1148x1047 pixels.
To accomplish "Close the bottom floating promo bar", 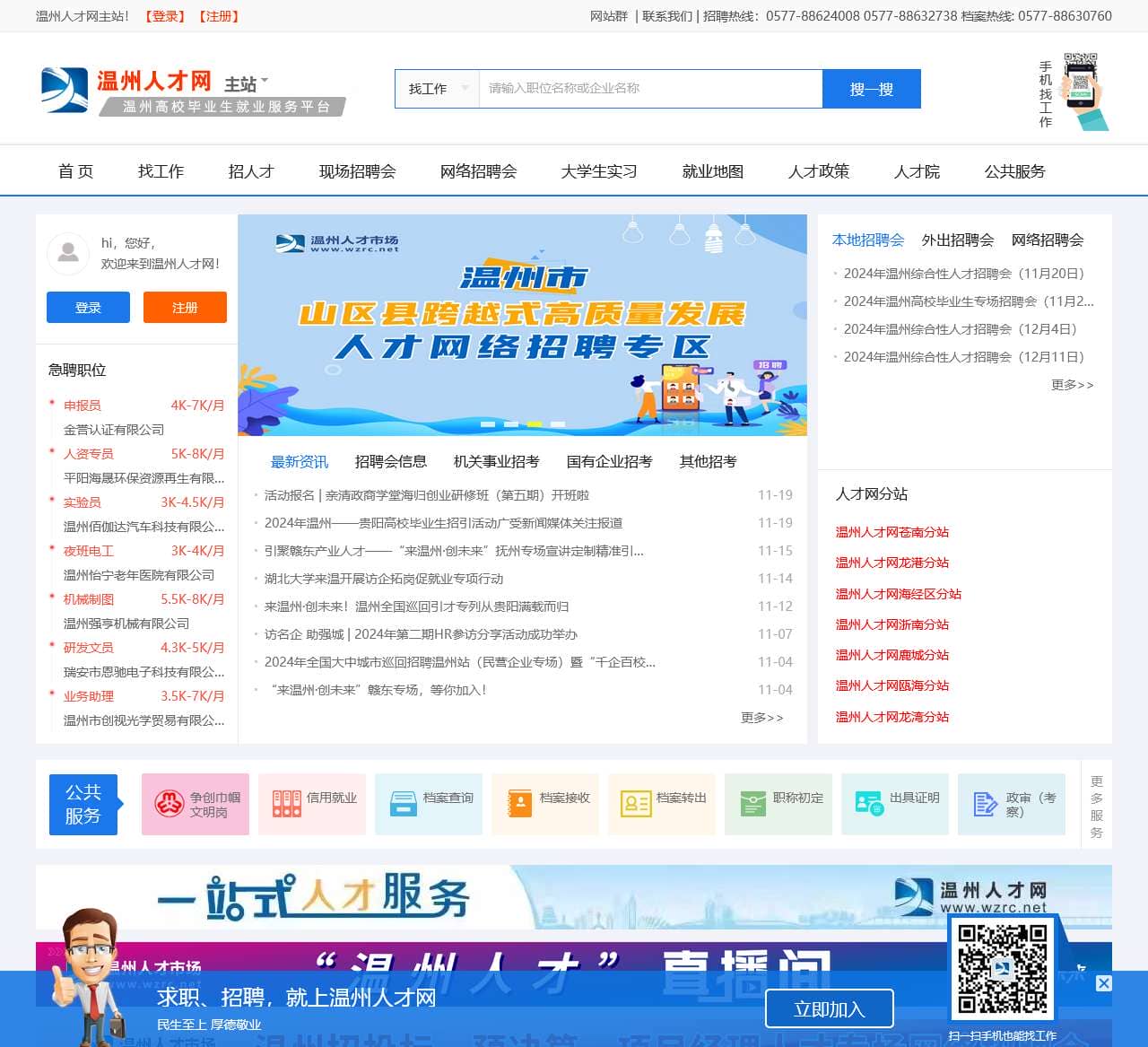I will [x=1104, y=983].
